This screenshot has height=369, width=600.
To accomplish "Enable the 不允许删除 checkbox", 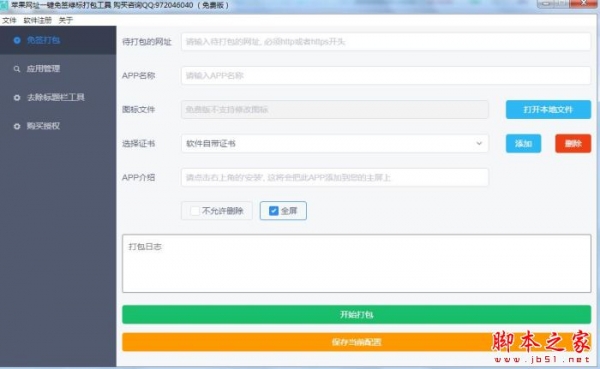I will pyautogui.click(x=195, y=211).
